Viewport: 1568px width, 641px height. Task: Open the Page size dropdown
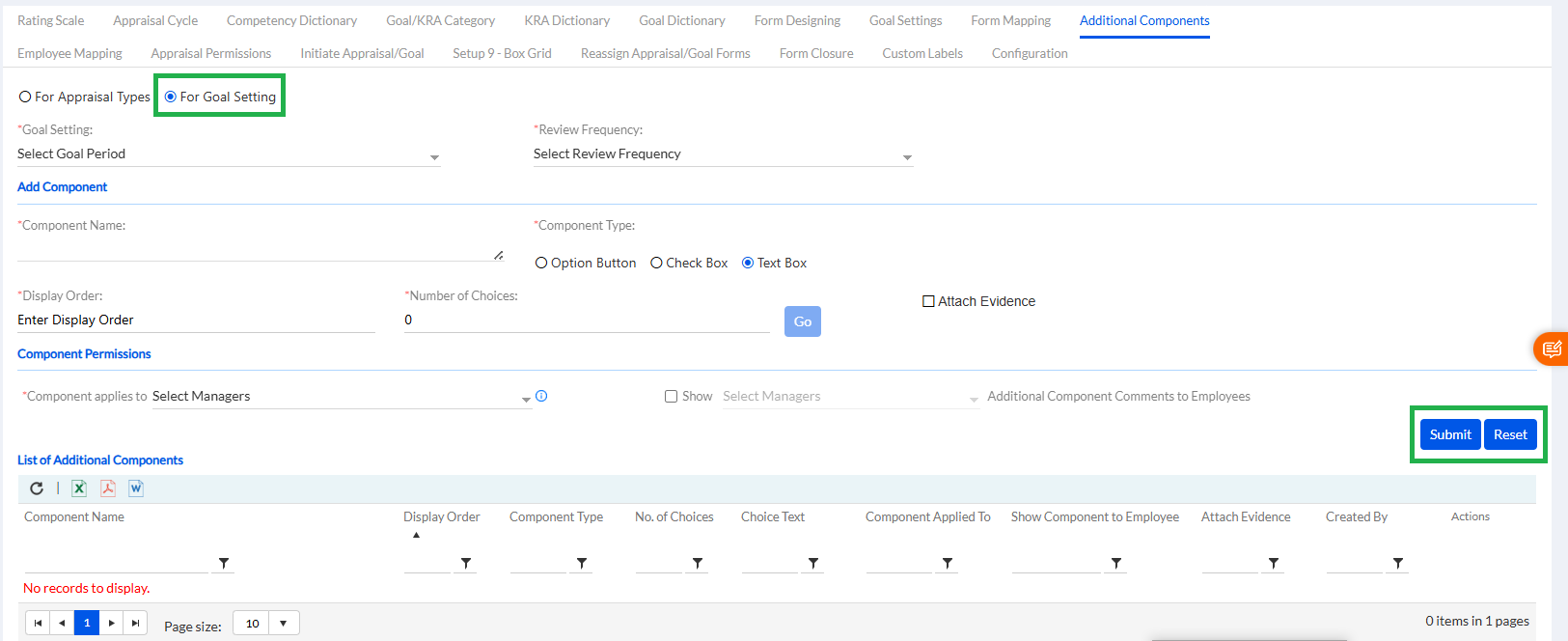[284, 624]
